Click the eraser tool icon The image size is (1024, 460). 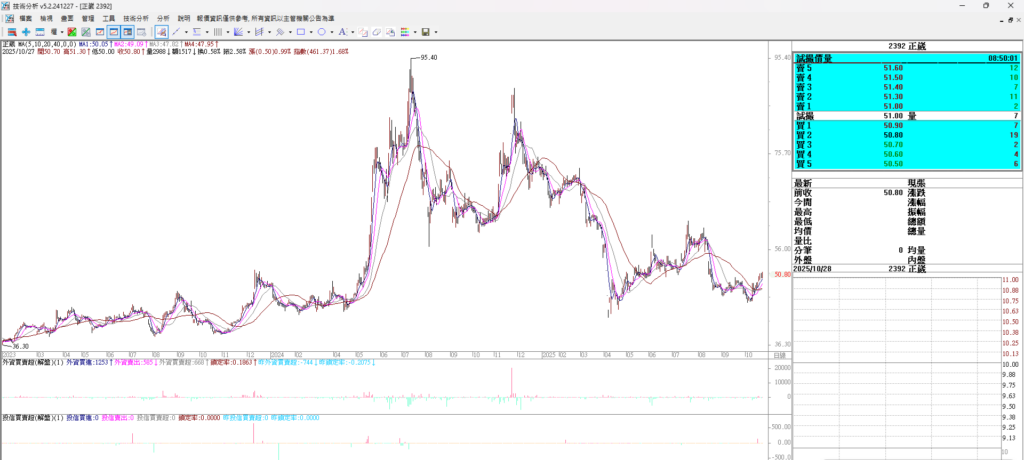(377, 32)
